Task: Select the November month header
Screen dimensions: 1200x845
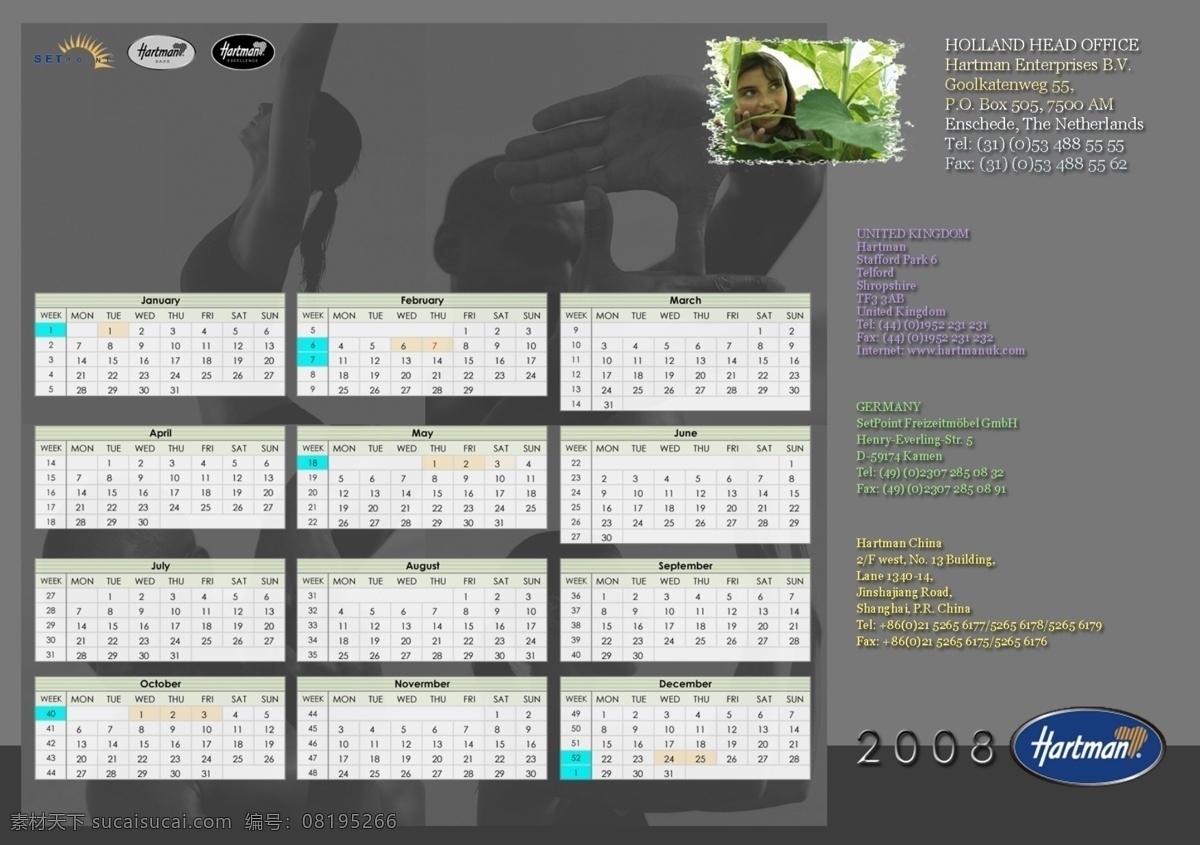Action: [422, 684]
